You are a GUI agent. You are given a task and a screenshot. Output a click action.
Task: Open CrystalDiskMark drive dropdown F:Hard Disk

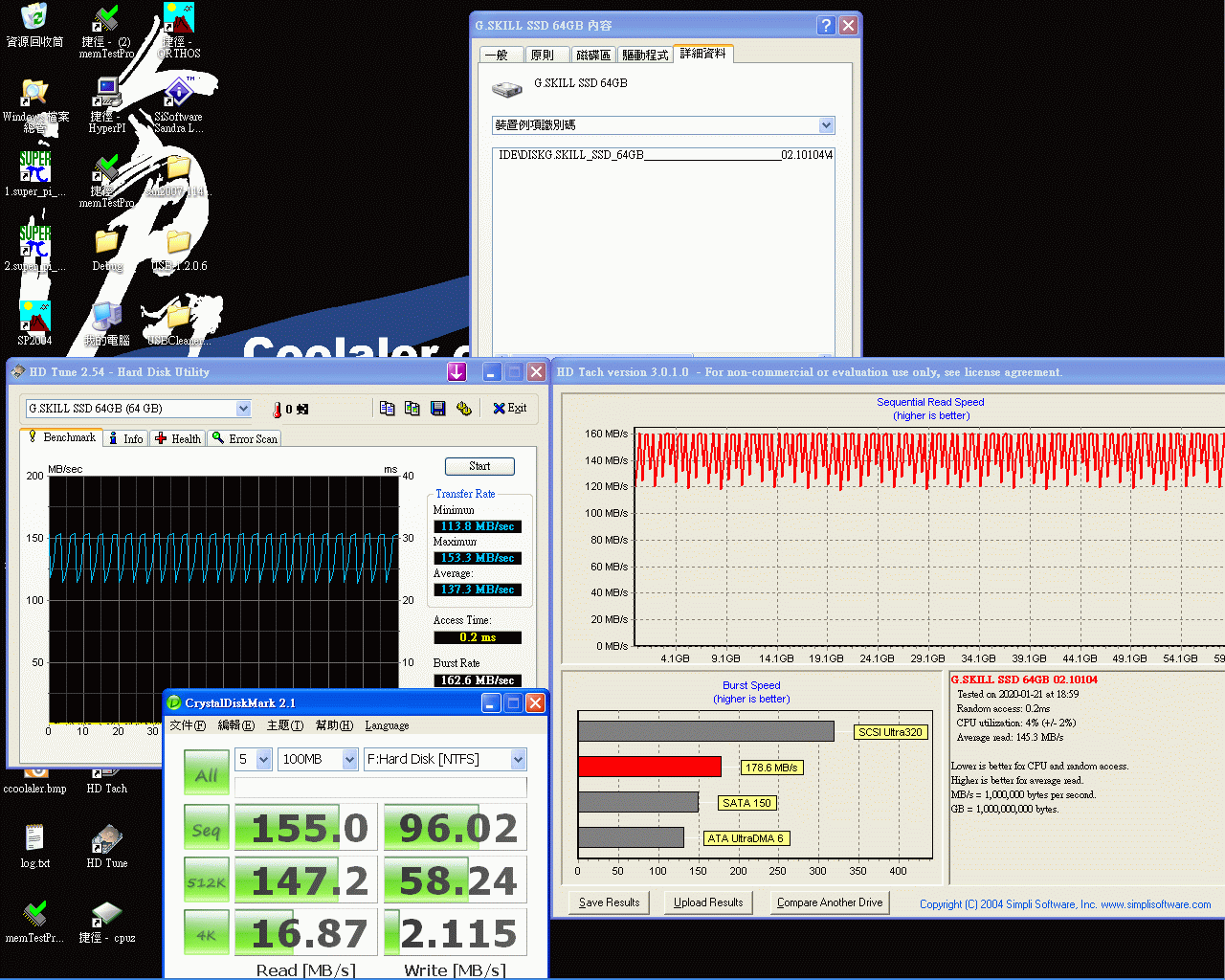click(518, 759)
